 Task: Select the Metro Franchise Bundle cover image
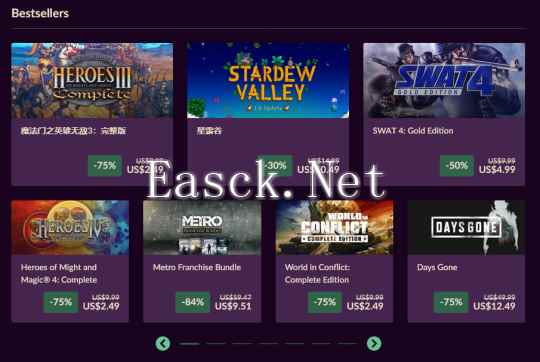(x=202, y=228)
